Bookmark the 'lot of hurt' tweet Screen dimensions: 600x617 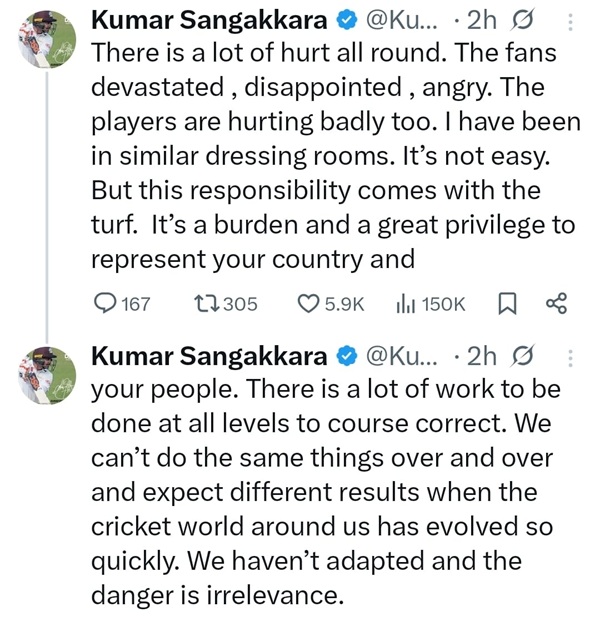506,304
